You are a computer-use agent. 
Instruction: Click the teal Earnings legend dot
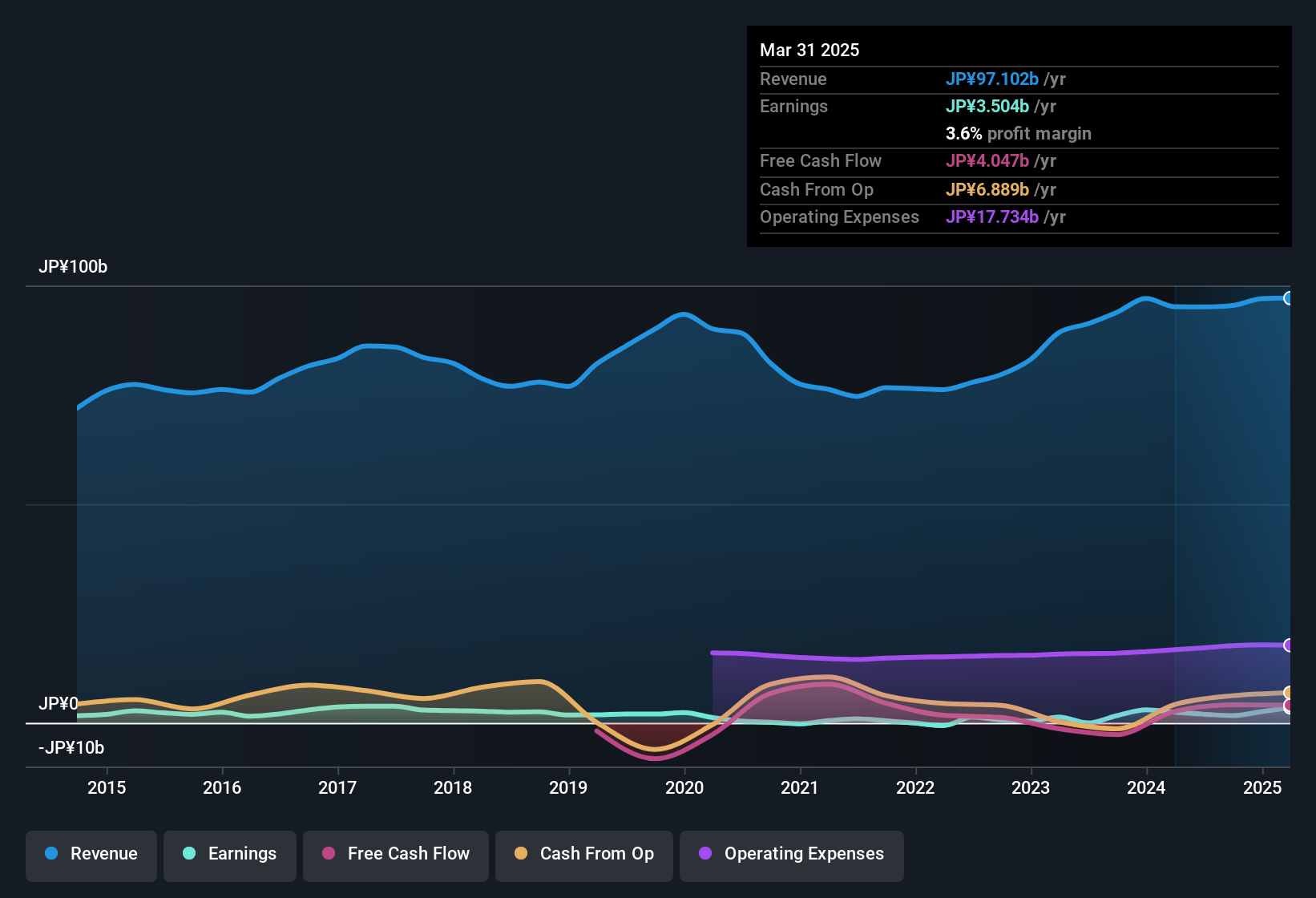(x=189, y=853)
